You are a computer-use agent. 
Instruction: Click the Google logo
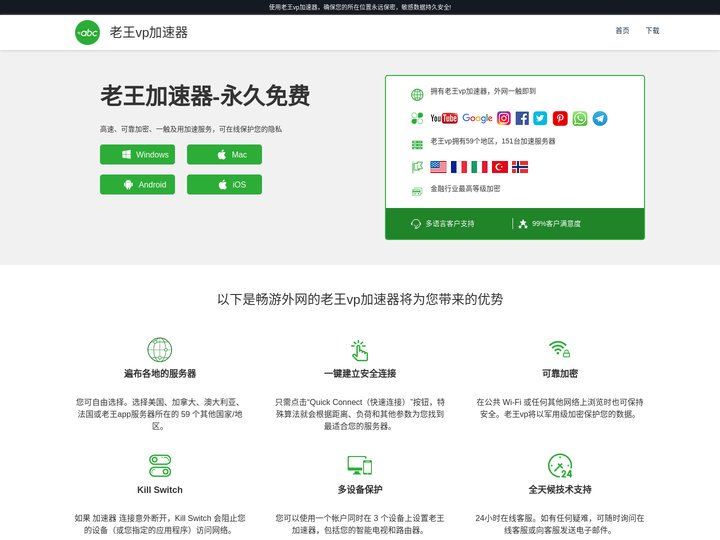[x=477, y=118]
